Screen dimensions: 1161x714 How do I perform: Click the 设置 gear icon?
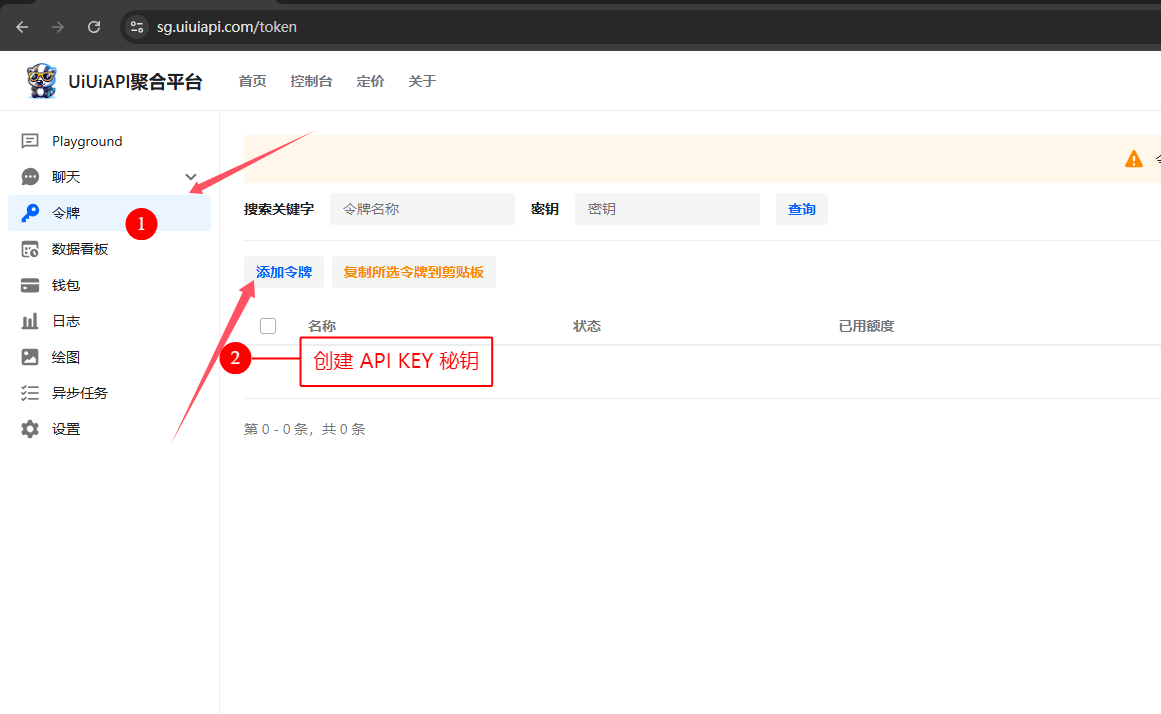(30, 429)
